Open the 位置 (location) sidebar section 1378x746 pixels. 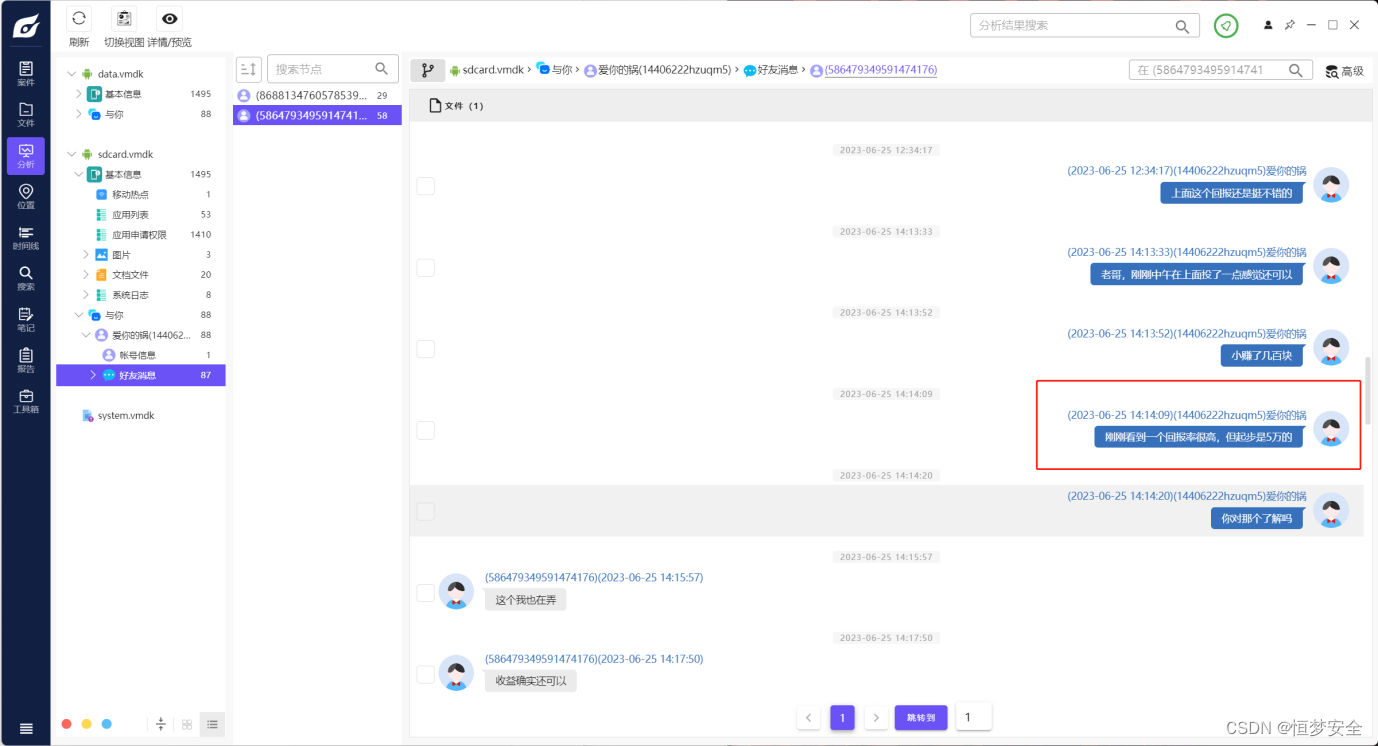26,196
